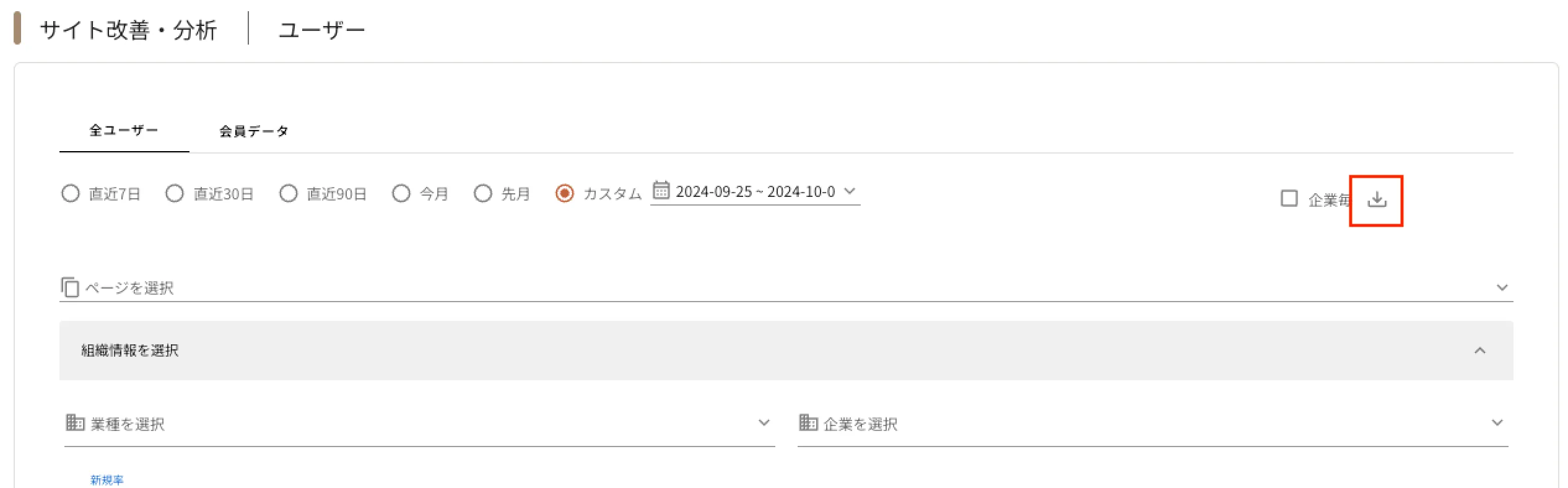
Task: Choose the 先月 period option
Action: click(483, 194)
